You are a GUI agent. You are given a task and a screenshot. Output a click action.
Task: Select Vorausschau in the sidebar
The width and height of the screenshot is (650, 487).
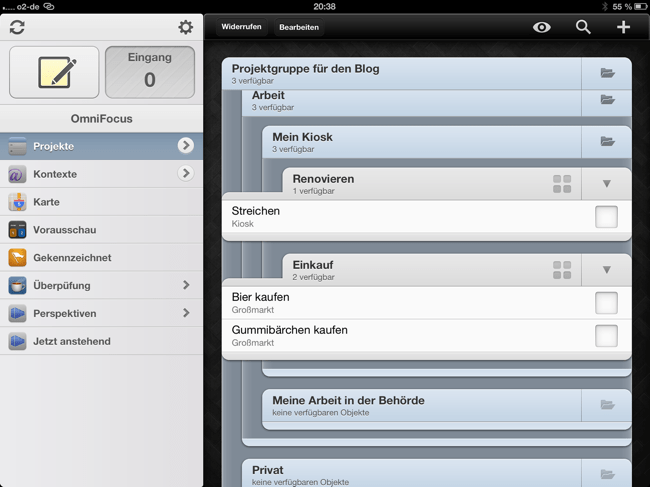[64, 230]
